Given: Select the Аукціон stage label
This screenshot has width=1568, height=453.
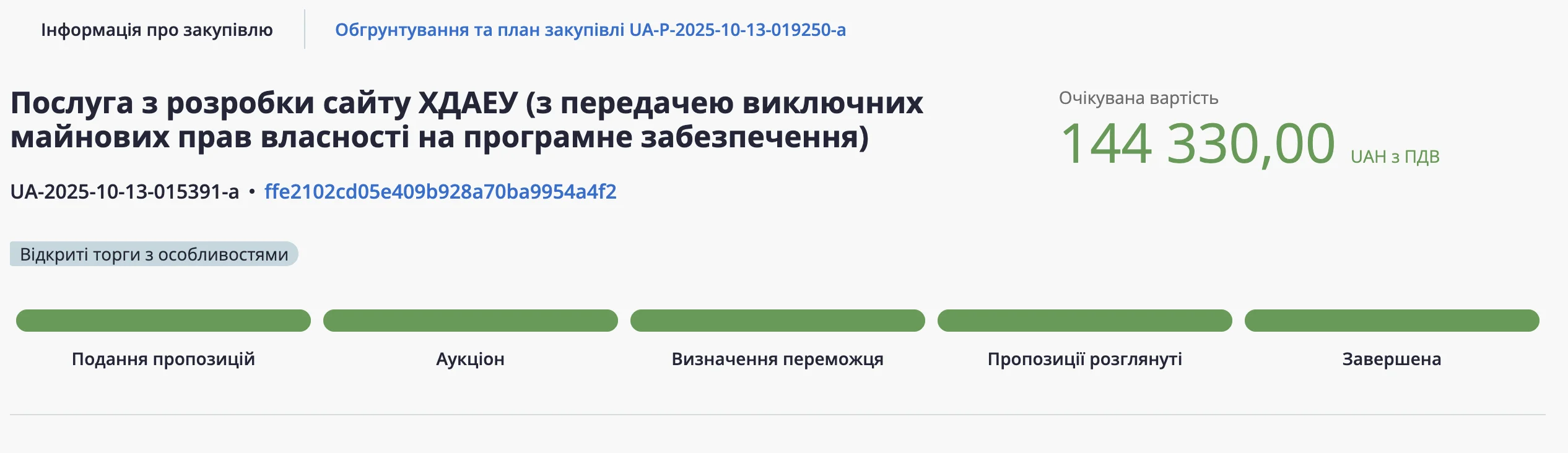Looking at the screenshot, I should [x=471, y=359].
